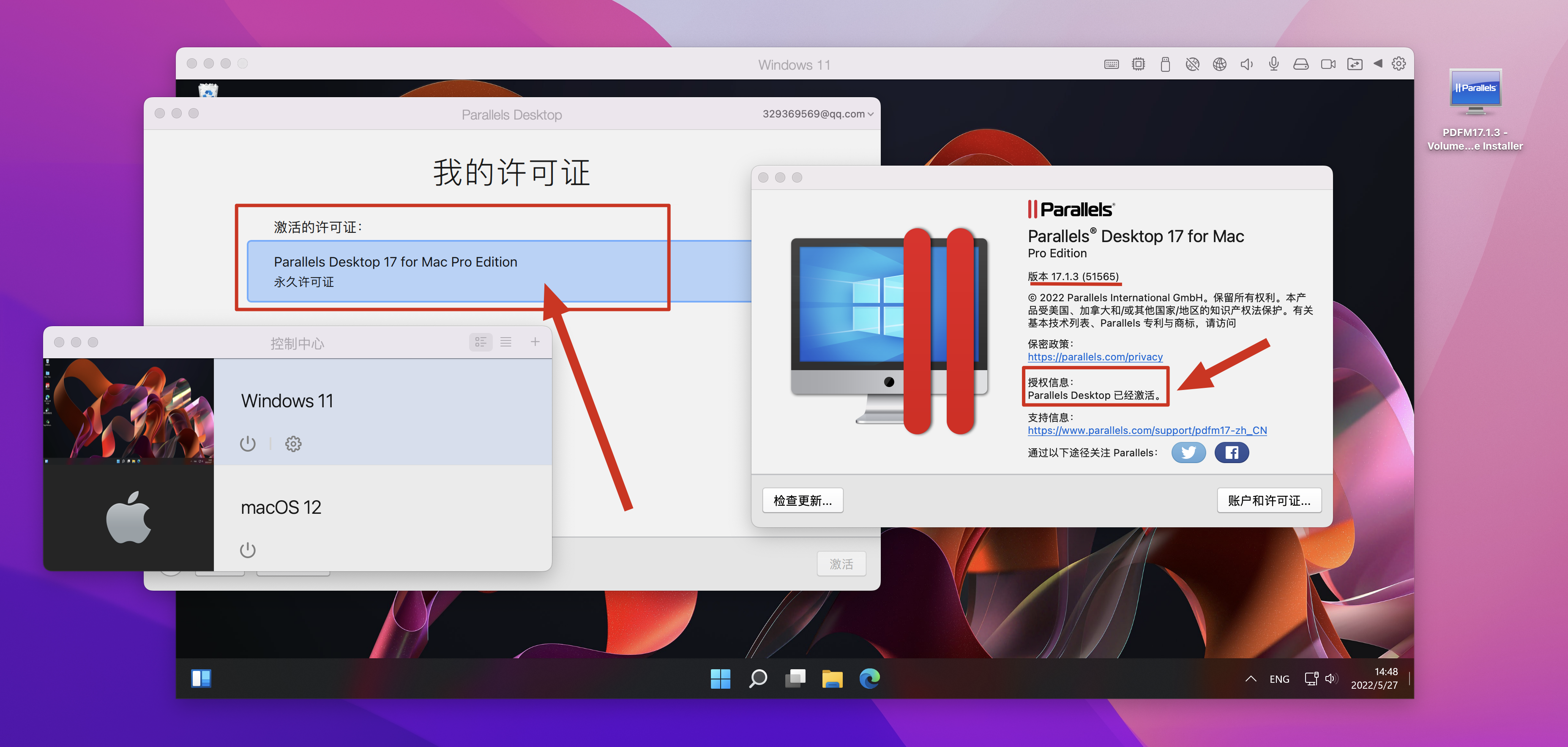Image resolution: width=1568 pixels, height=747 pixels.
Task: Expand the account email dropdown
Action: click(817, 114)
